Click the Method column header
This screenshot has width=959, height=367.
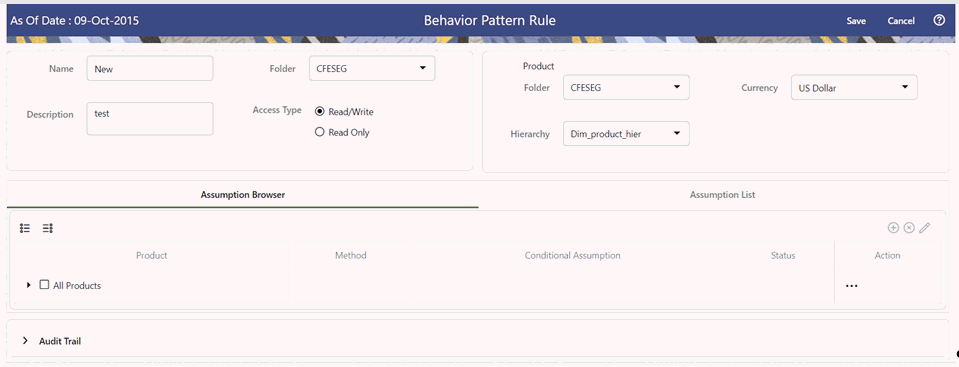[x=350, y=255]
